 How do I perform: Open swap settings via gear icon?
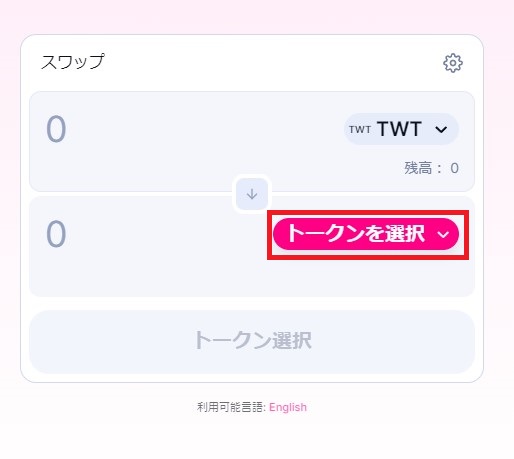click(453, 63)
